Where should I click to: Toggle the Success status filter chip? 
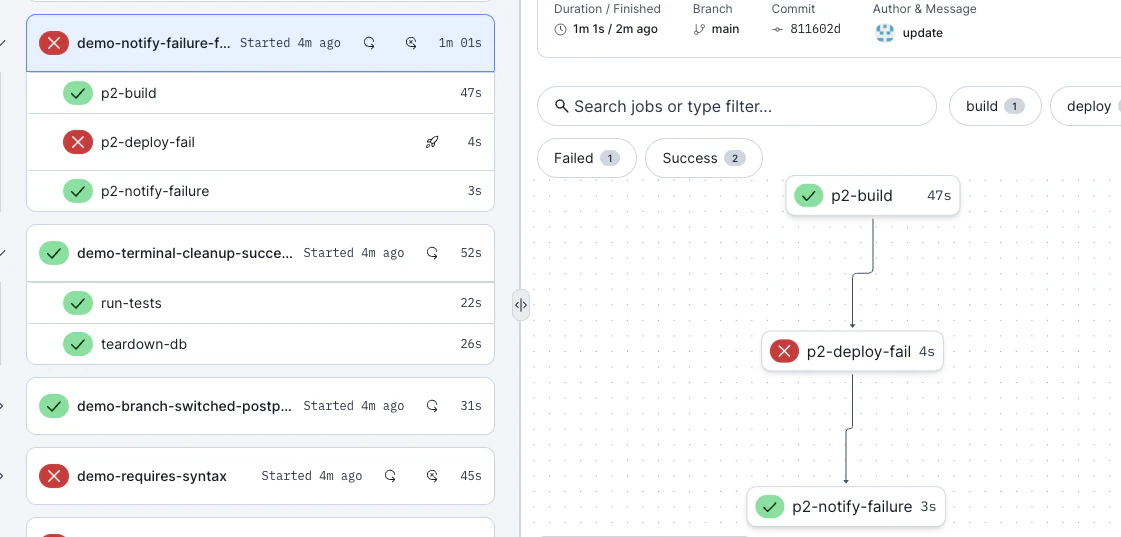pyautogui.click(x=703, y=158)
